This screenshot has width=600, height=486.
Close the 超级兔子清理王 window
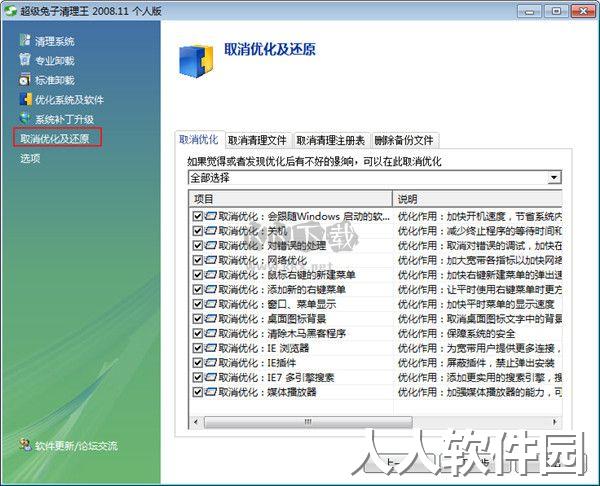(x=584, y=11)
